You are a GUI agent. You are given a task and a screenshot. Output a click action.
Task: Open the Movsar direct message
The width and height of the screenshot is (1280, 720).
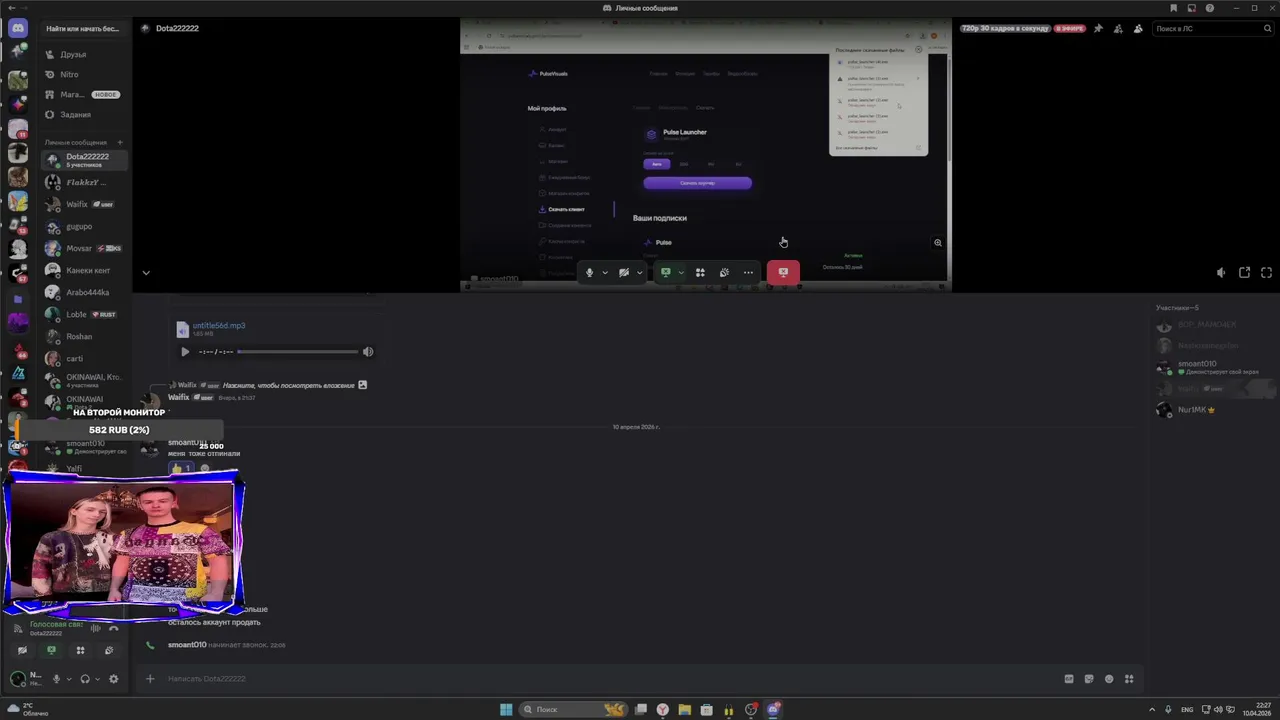coord(85,248)
